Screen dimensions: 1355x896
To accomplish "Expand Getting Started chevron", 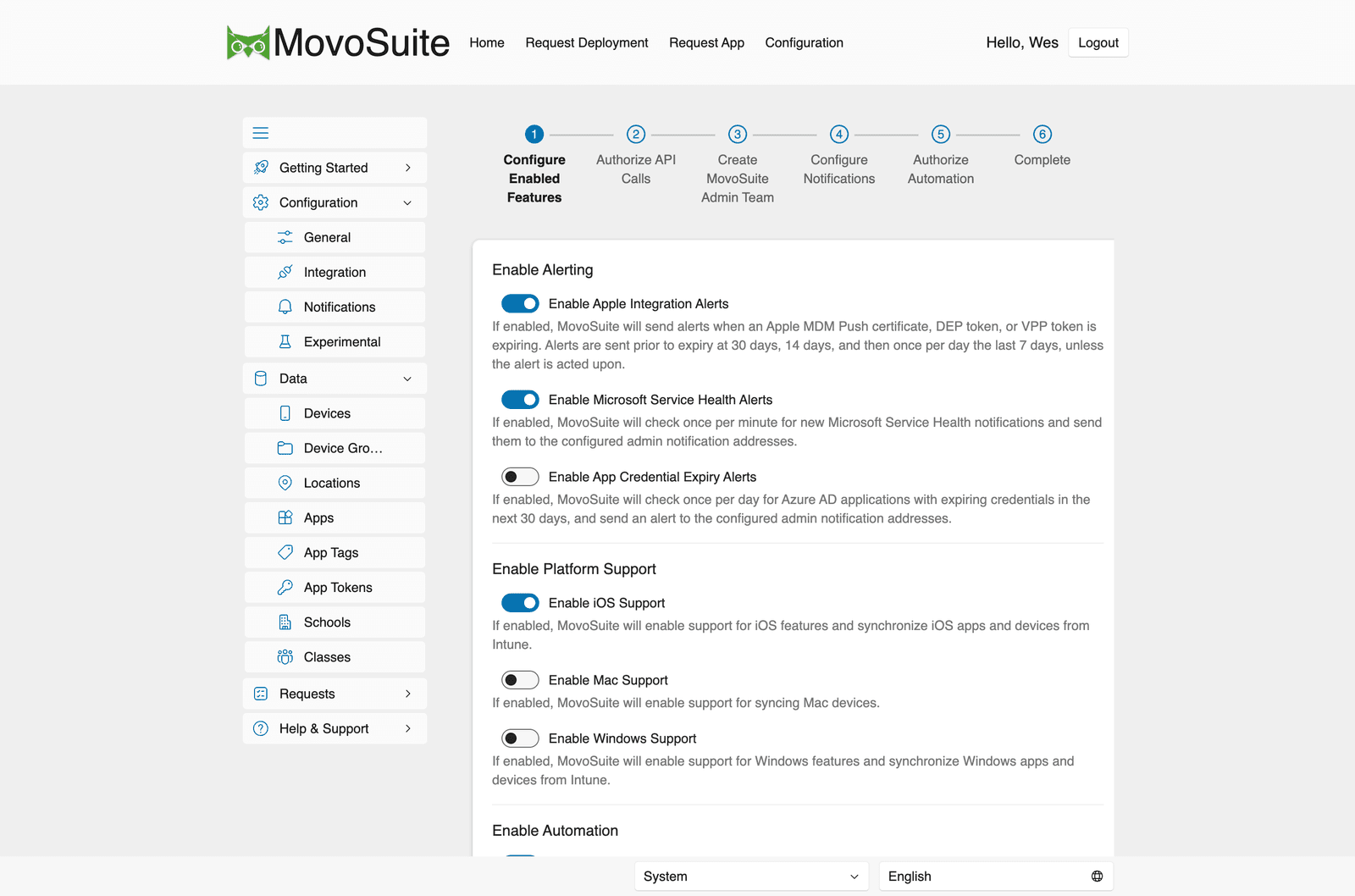I will point(408,168).
